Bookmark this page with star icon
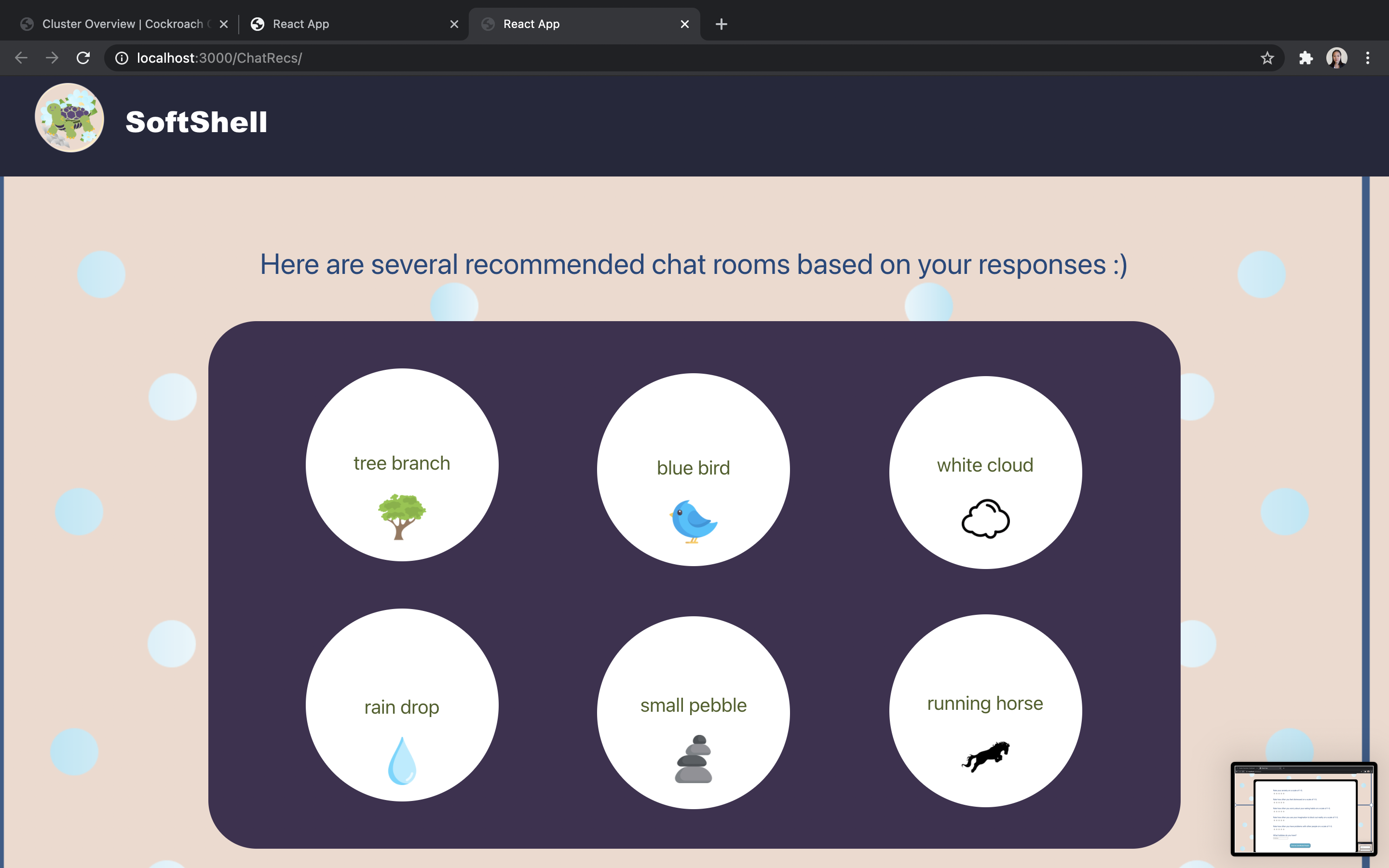 click(1267, 58)
